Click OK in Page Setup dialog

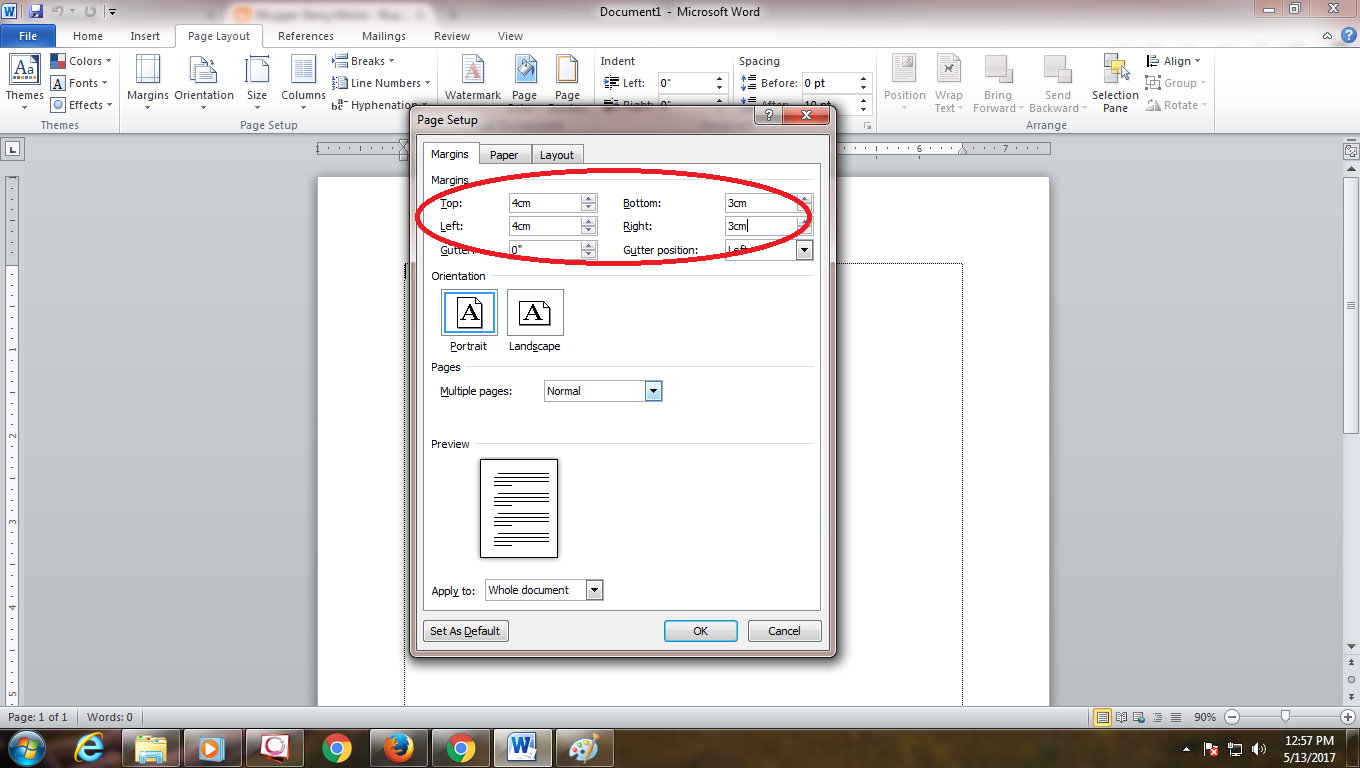pyautogui.click(x=701, y=631)
